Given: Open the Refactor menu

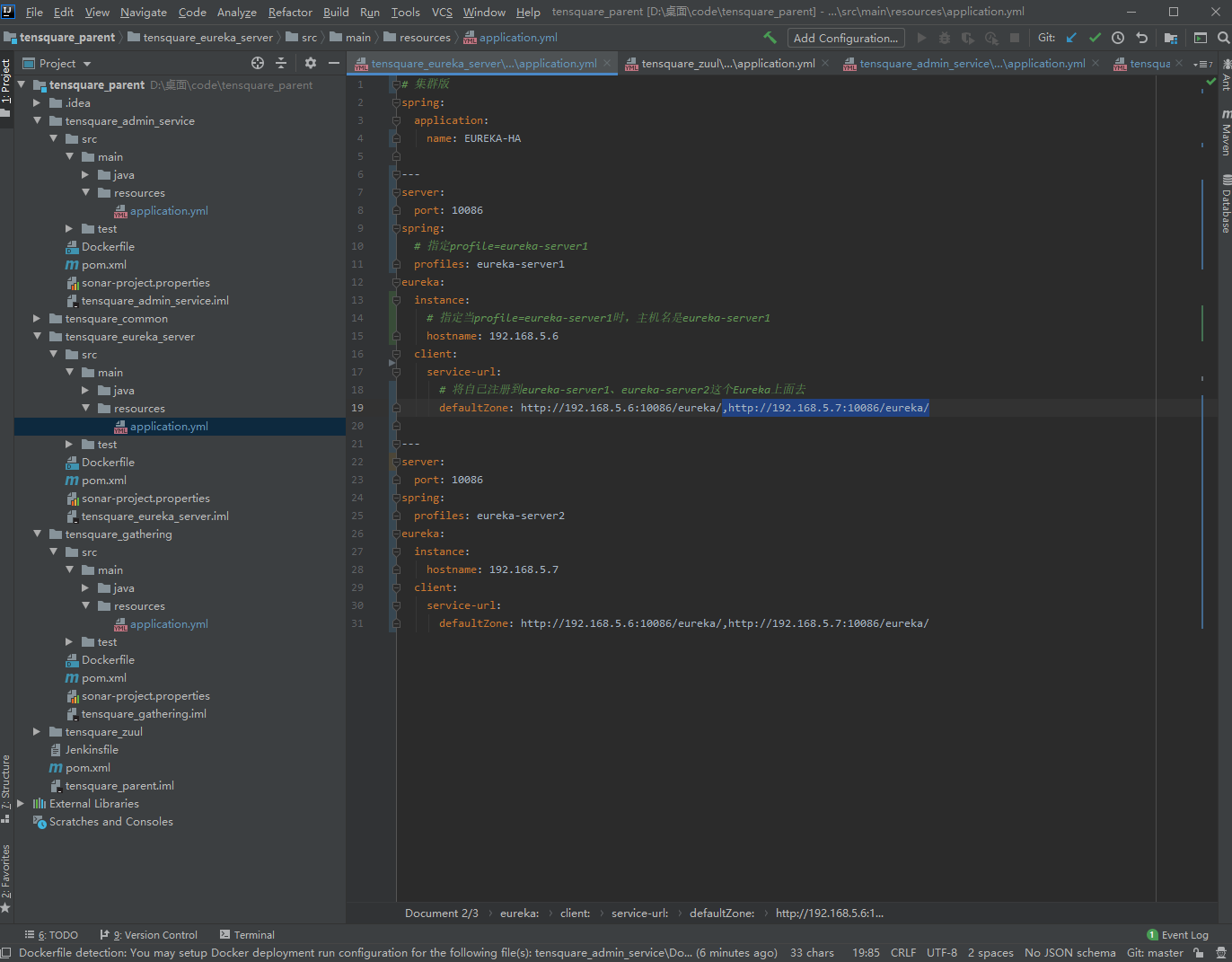Looking at the screenshot, I should pyautogui.click(x=290, y=12).
